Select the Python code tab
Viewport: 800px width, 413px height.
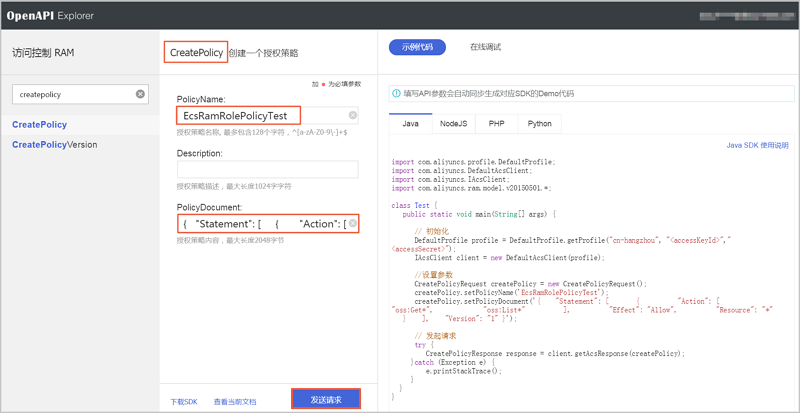539,124
